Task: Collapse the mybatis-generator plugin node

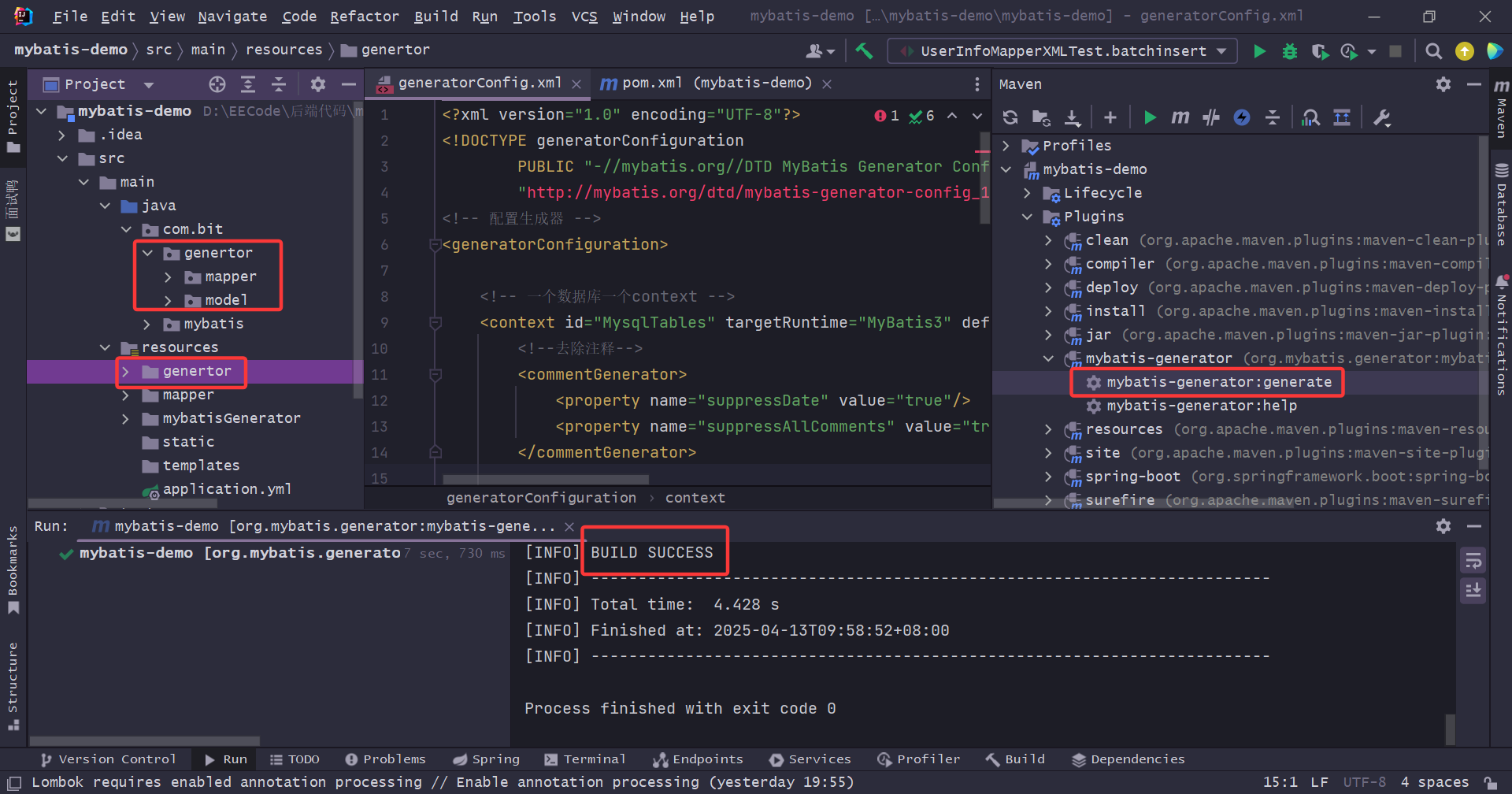Action: point(1049,359)
